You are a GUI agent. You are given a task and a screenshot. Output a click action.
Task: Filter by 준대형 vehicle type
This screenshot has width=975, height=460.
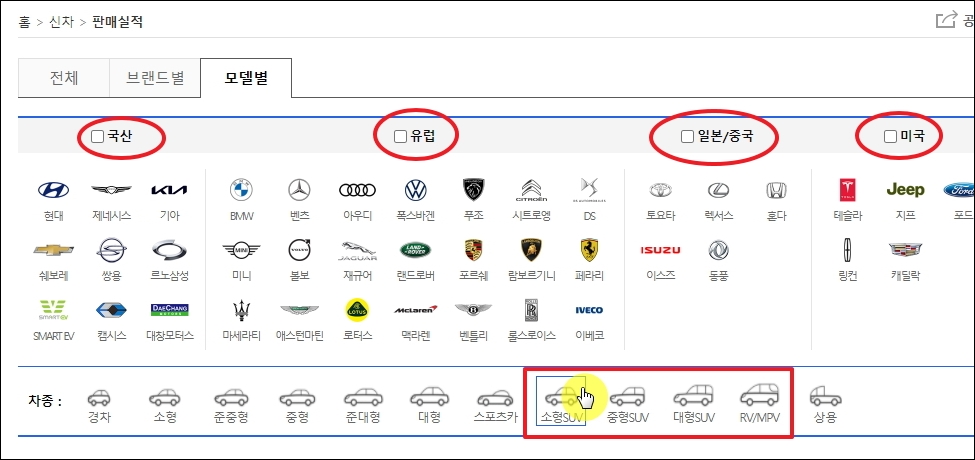coord(363,405)
